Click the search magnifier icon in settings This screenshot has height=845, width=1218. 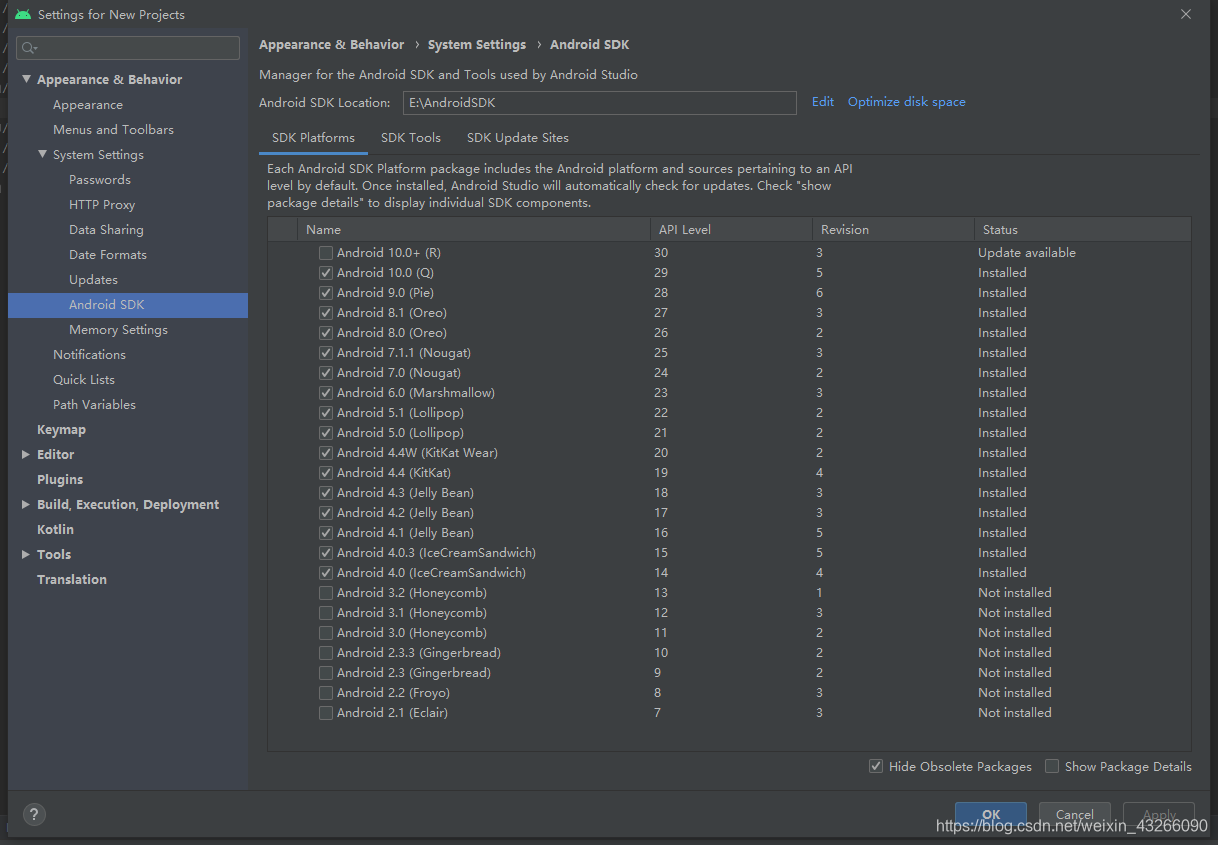[28, 48]
